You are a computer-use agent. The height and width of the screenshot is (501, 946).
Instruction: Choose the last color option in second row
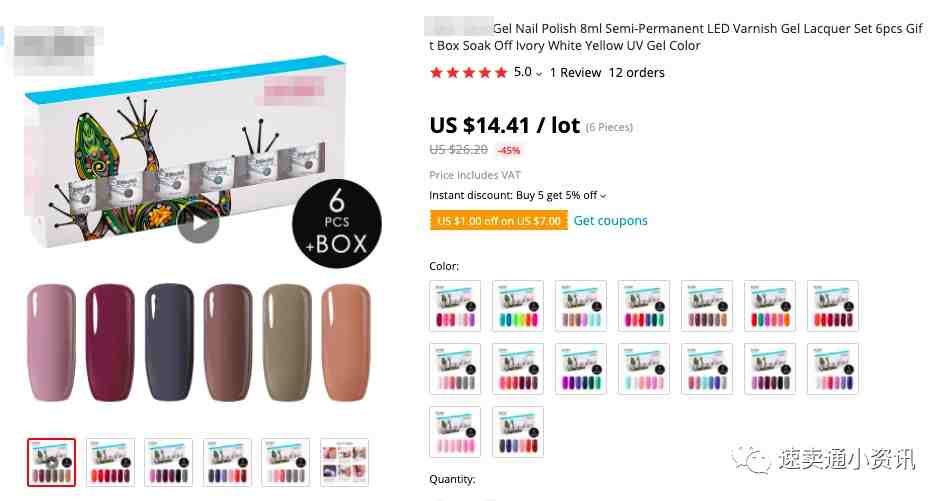click(x=833, y=368)
